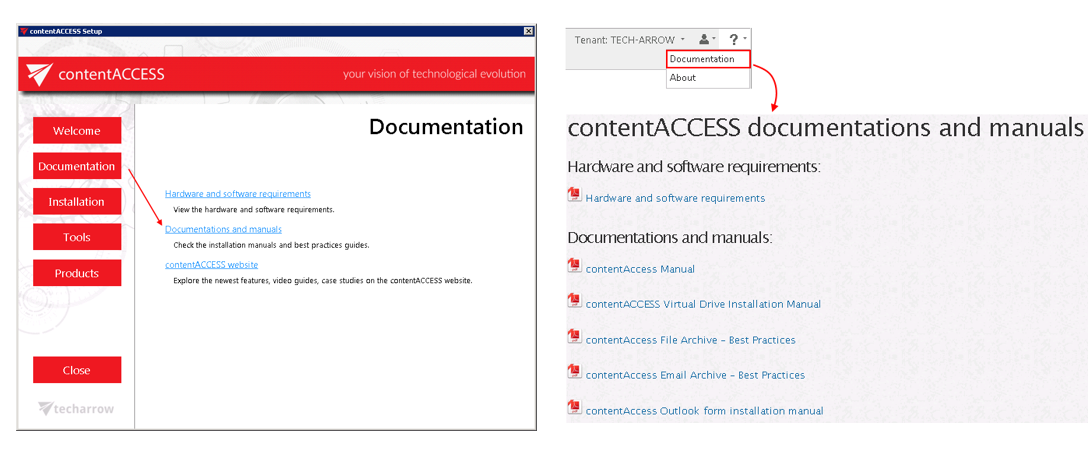Close the contentACCESS Setup window

click(x=529, y=31)
